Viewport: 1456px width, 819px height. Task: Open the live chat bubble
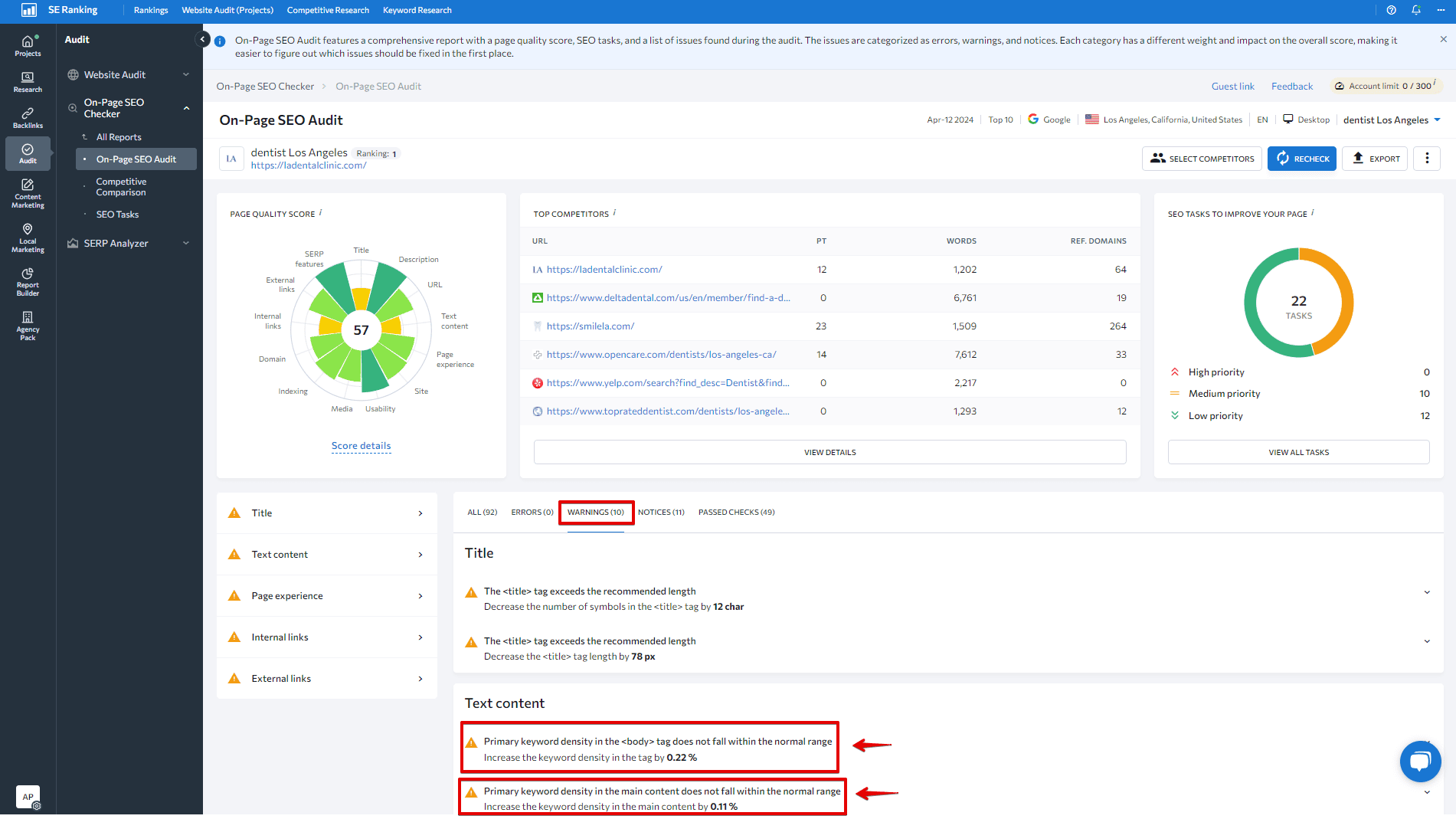tap(1420, 761)
